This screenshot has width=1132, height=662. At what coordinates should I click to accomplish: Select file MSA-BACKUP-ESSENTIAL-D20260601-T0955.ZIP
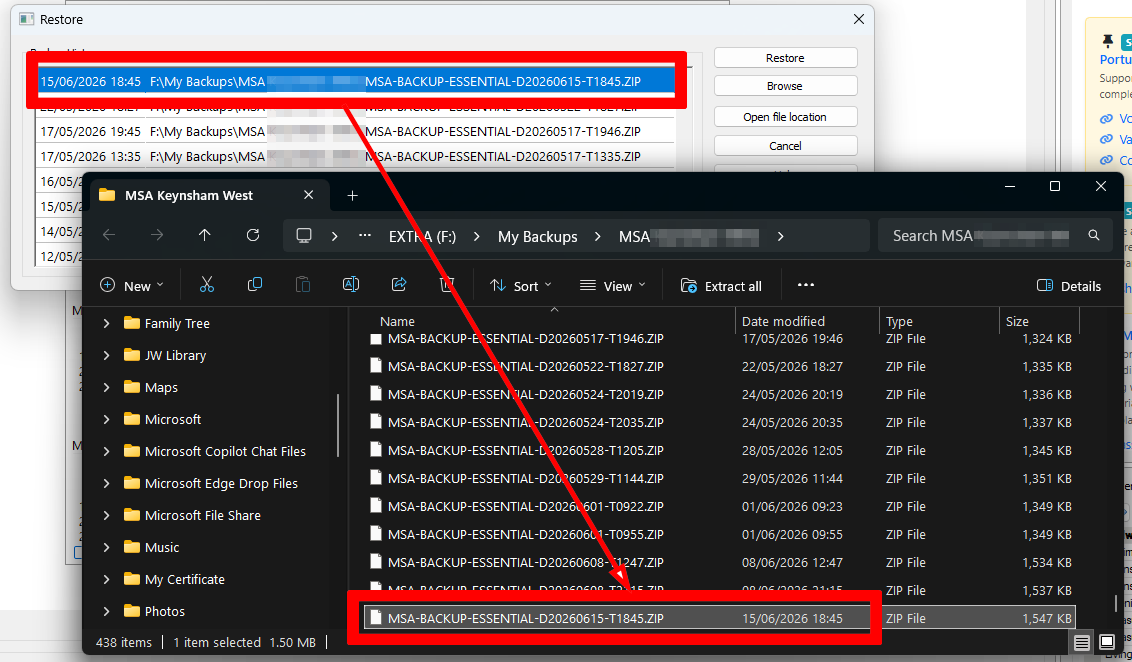click(526, 535)
